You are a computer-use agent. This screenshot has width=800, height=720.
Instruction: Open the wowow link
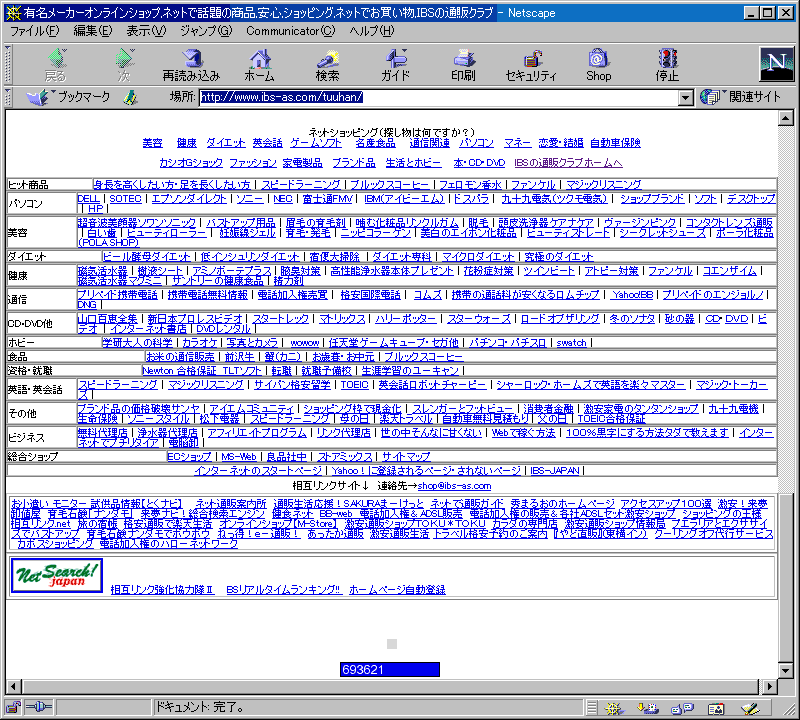[x=305, y=343]
